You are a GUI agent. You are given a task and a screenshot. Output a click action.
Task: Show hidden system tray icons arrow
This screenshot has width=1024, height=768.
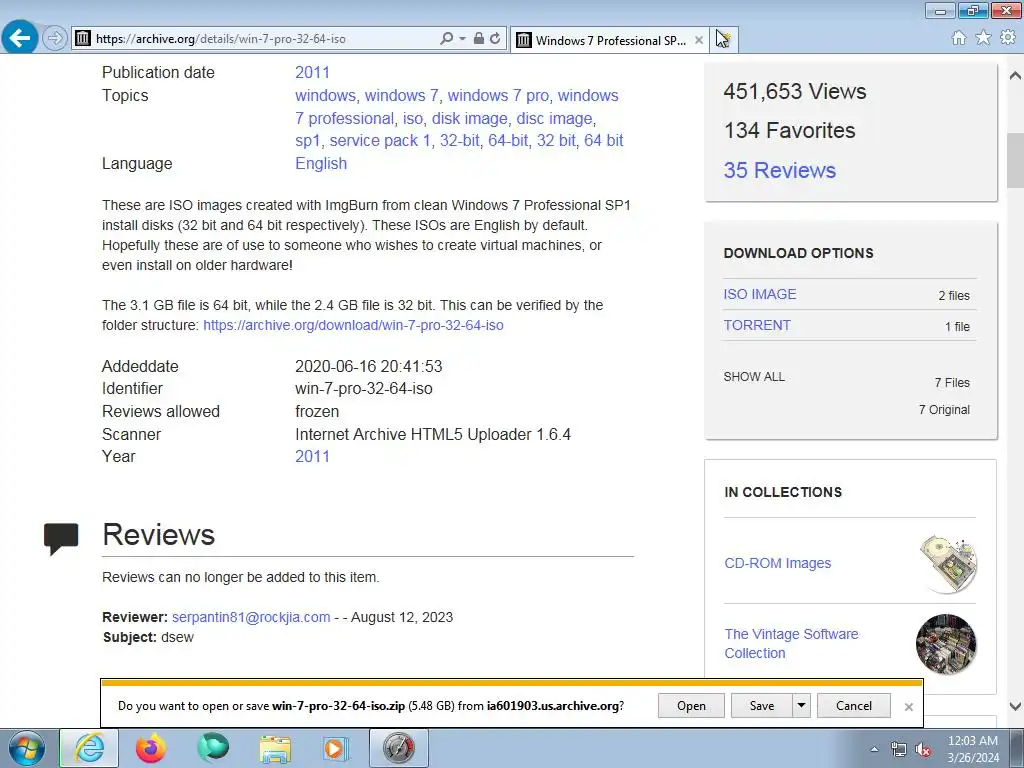click(x=874, y=750)
